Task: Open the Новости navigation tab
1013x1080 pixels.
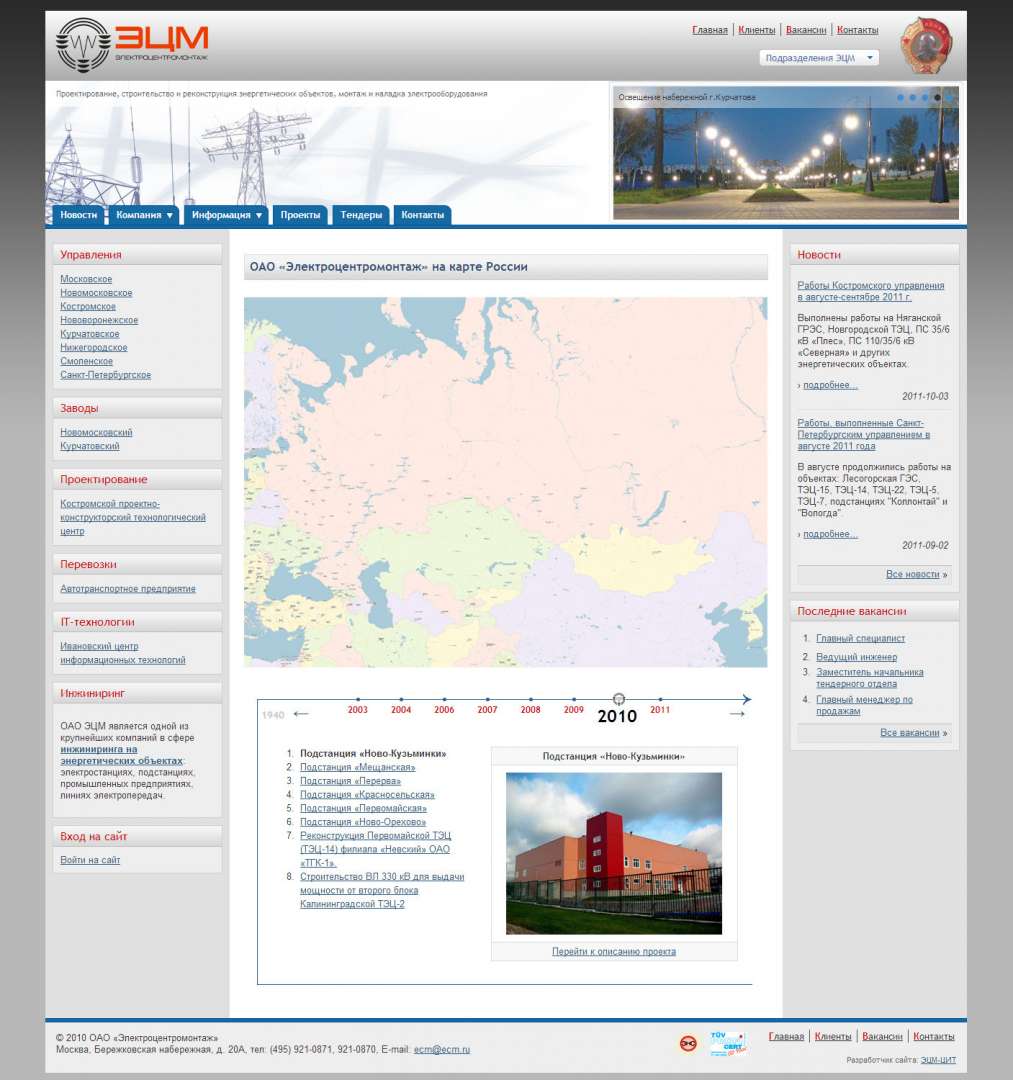Action: [x=79, y=215]
